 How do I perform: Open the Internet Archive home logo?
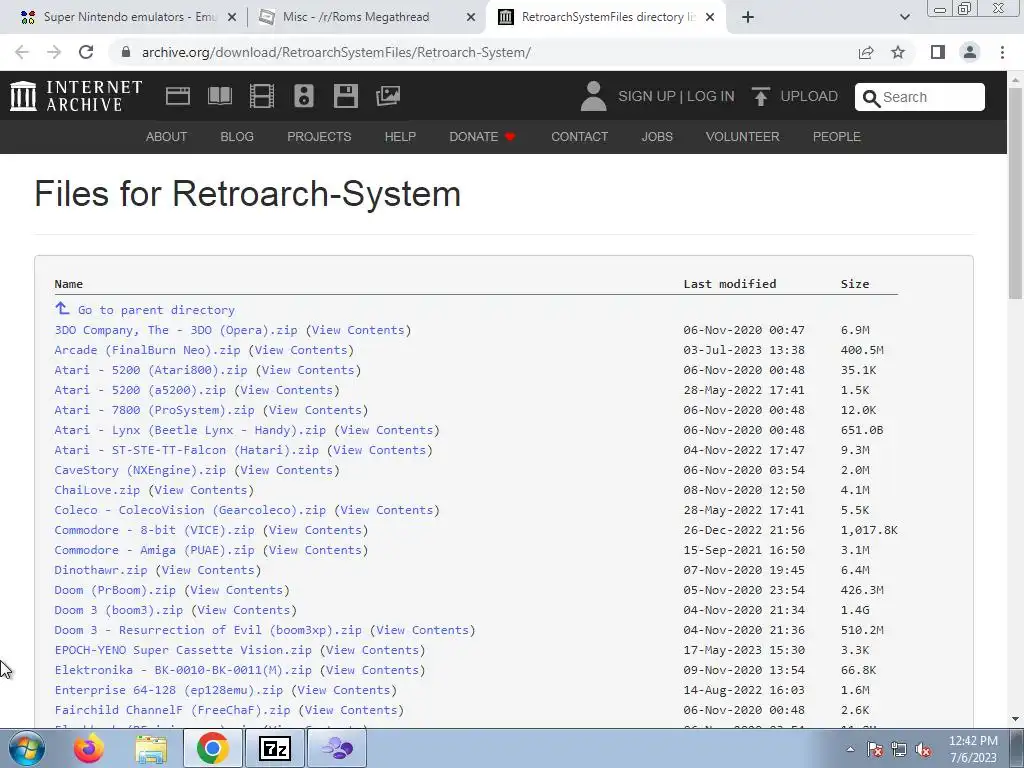76,96
